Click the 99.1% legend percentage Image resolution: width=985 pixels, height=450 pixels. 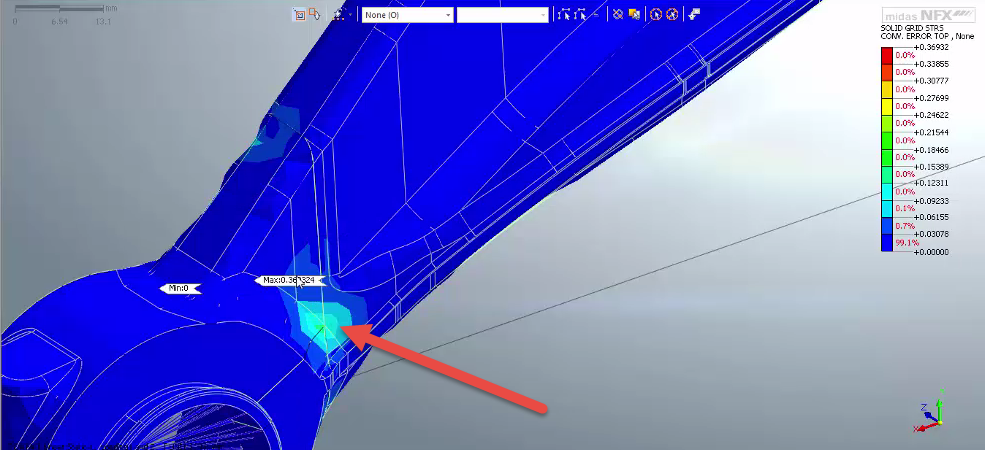click(x=906, y=243)
